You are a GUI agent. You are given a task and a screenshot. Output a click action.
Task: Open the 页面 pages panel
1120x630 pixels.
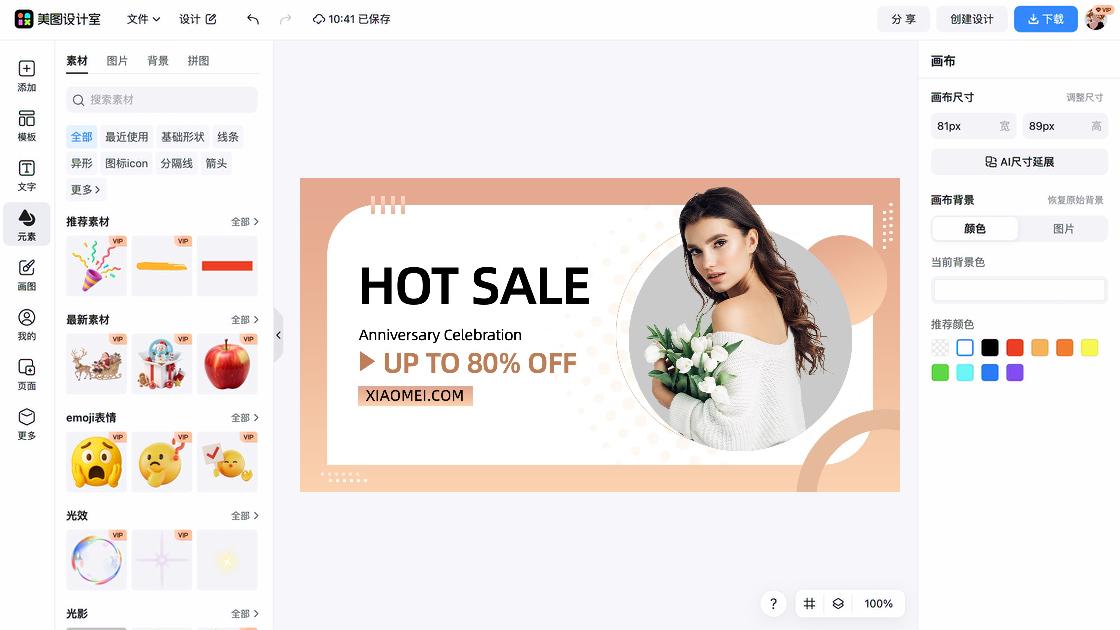pos(26,374)
